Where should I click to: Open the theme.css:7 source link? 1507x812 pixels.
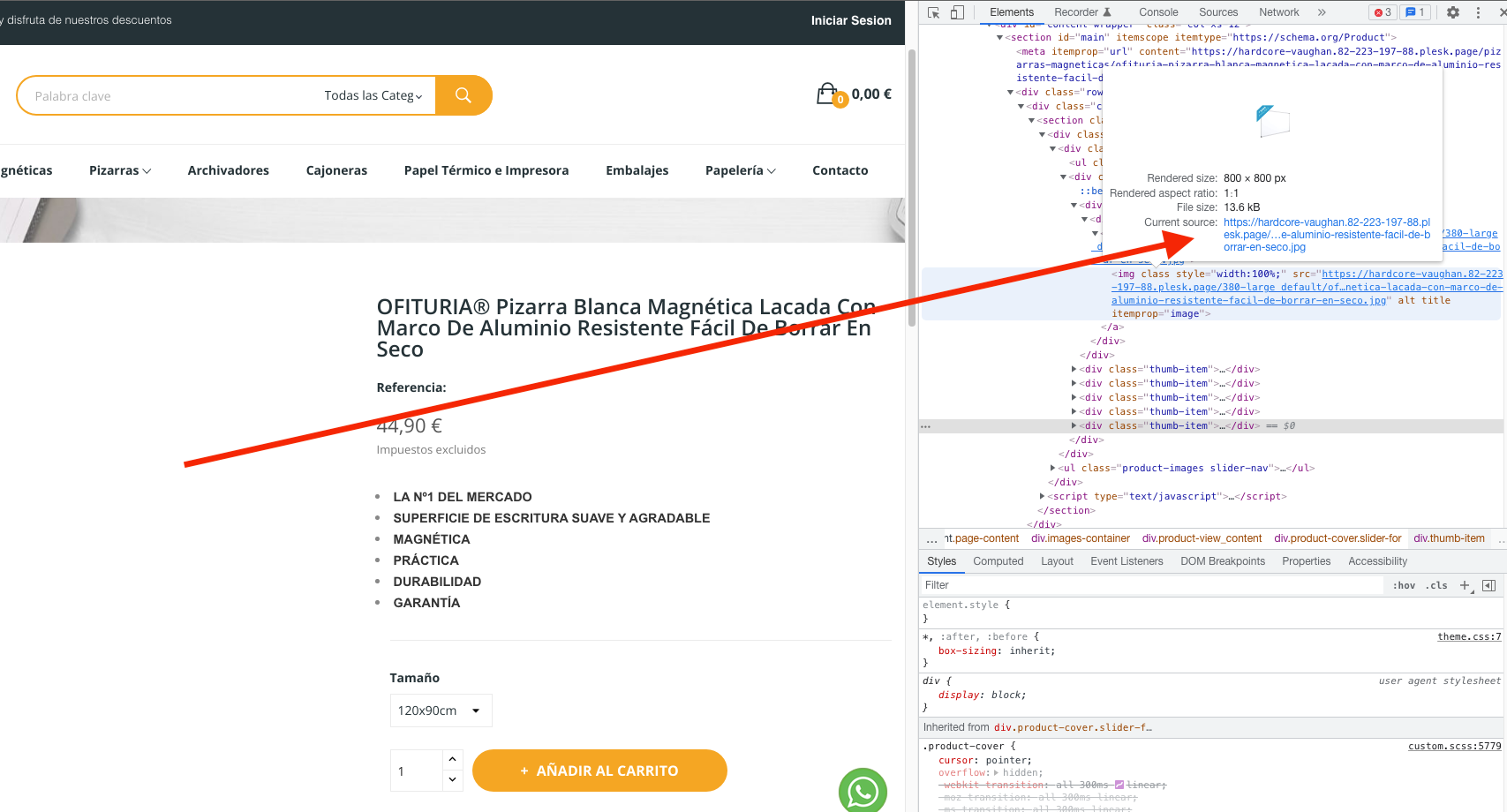pyautogui.click(x=1469, y=637)
